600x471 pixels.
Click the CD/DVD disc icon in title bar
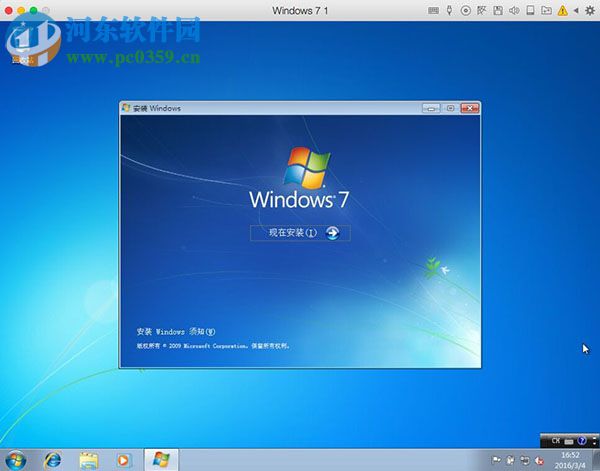click(x=465, y=10)
